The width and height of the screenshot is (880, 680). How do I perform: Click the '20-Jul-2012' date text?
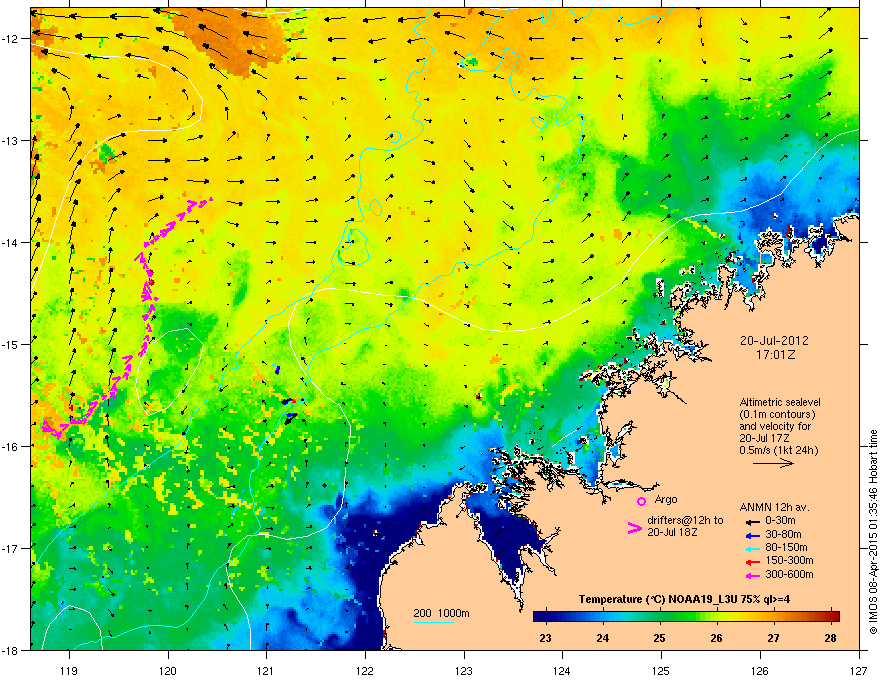coord(774,341)
